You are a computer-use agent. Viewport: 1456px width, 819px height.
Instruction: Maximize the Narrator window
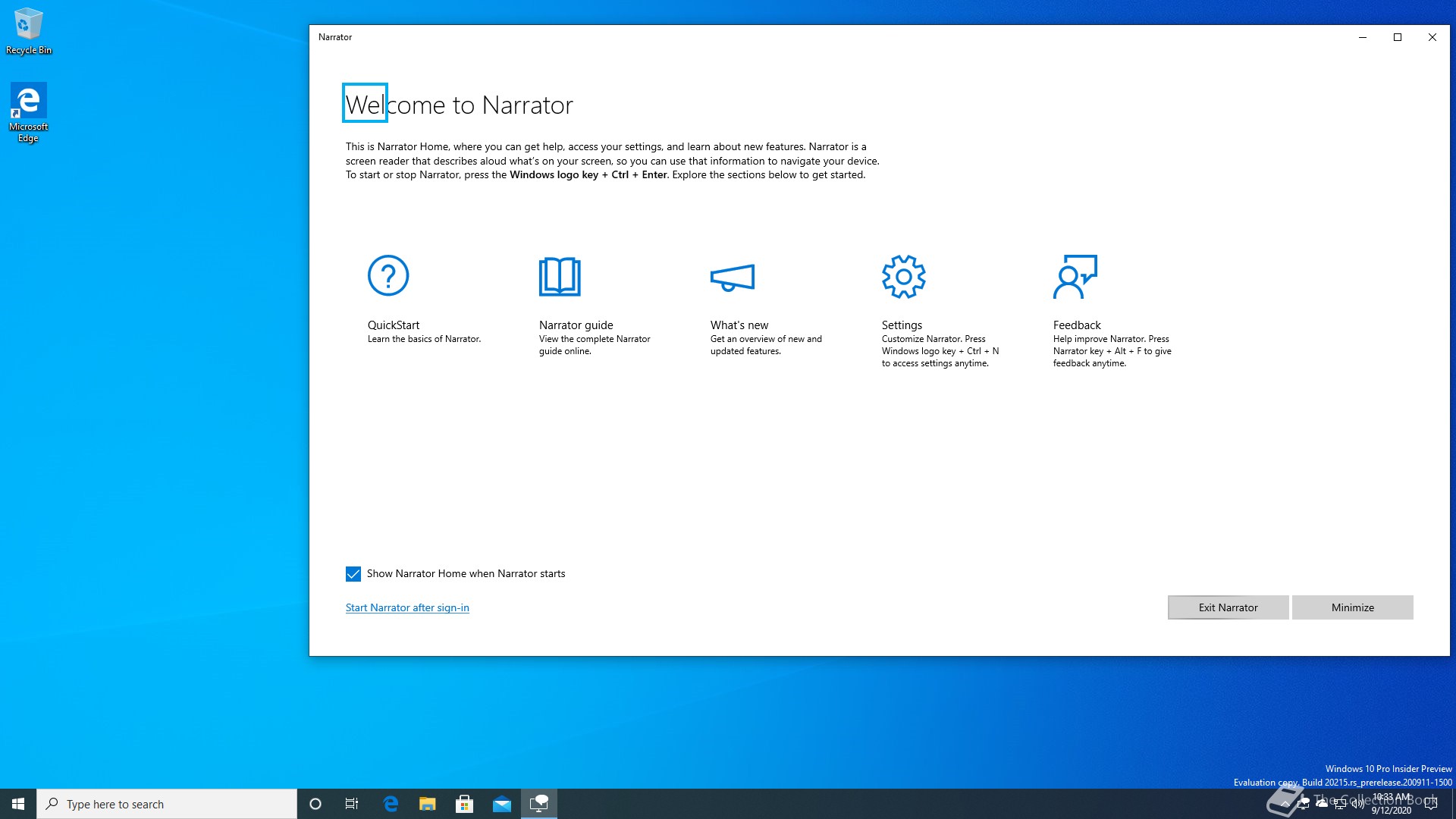[1398, 37]
